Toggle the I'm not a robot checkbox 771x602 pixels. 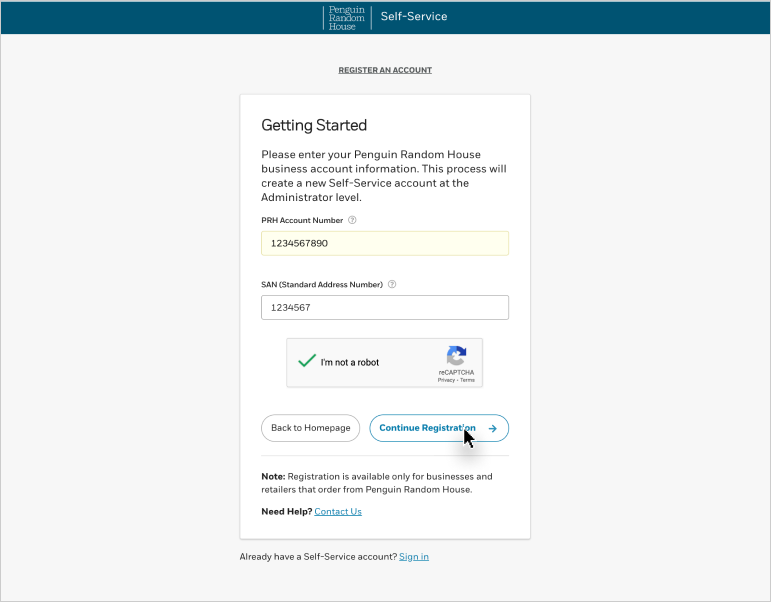[306, 361]
